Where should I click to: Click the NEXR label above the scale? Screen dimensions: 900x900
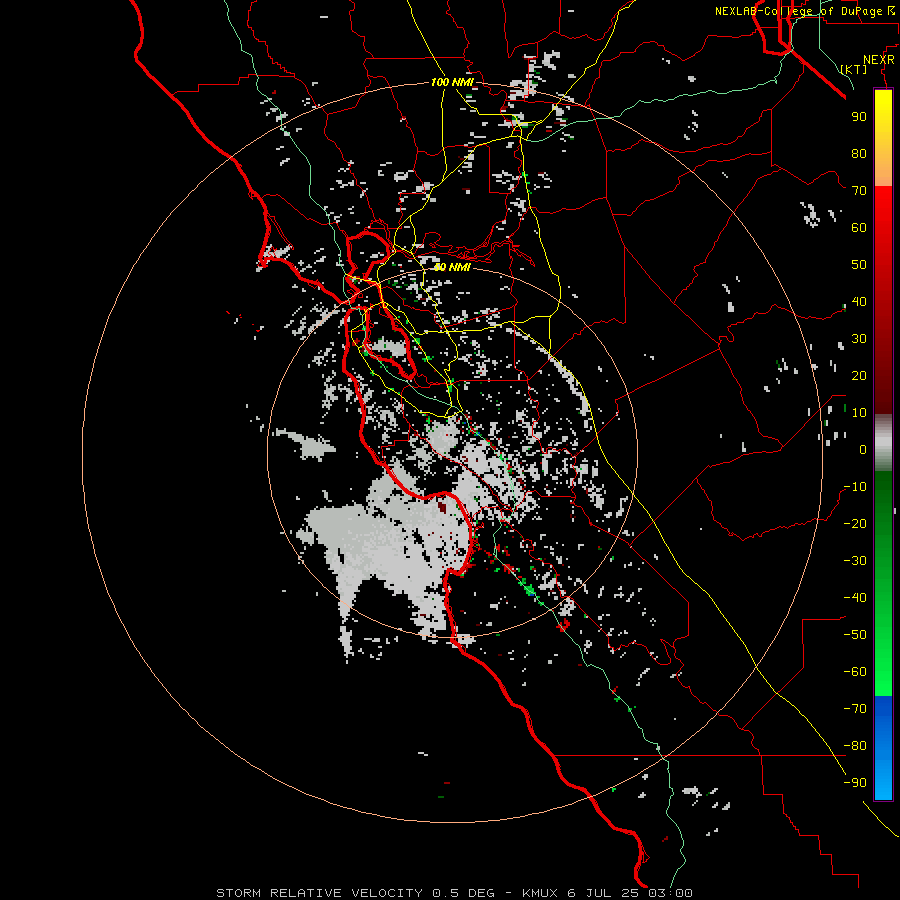click(879, 60)
